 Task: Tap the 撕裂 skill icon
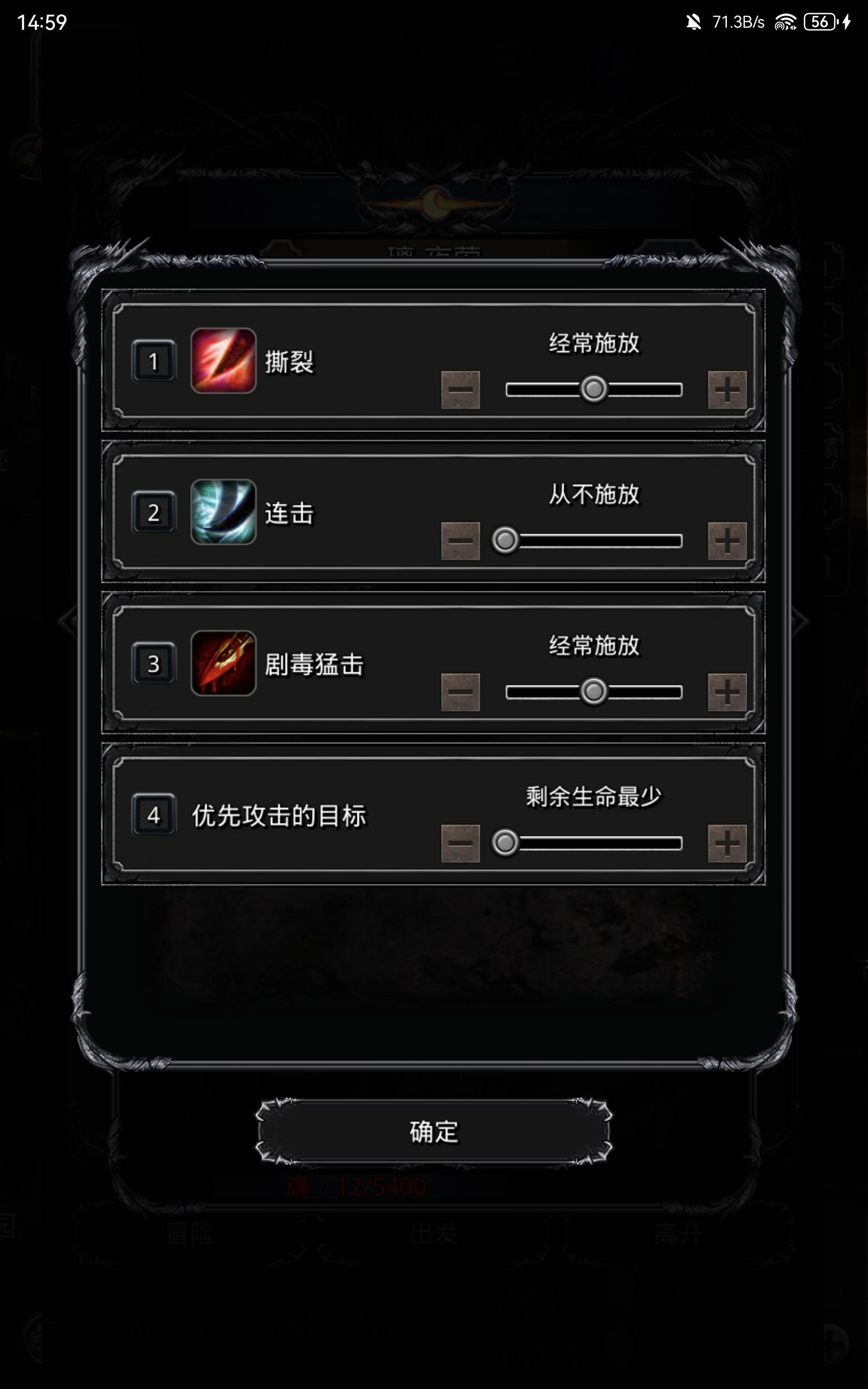coord(224,360)
